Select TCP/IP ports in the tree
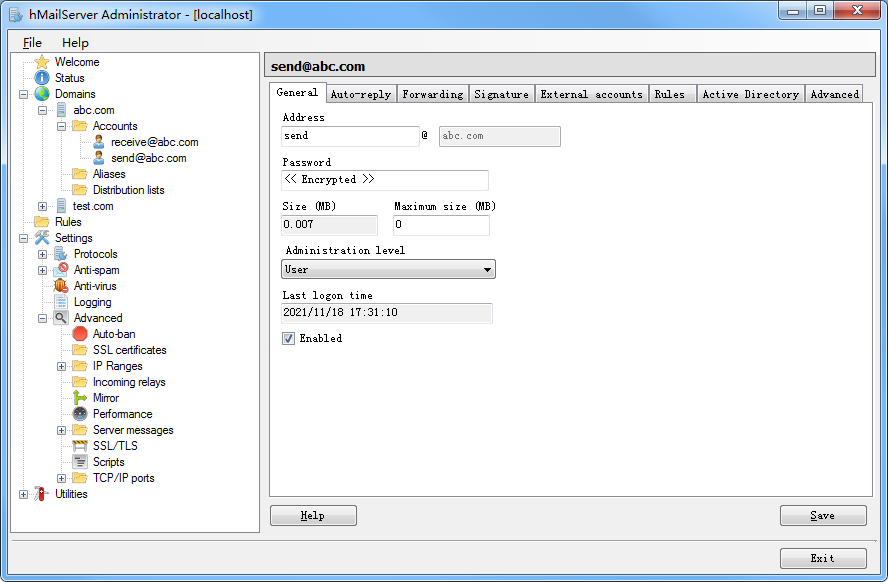The height and width of the screenshot is (582, 888). point(123,478)
